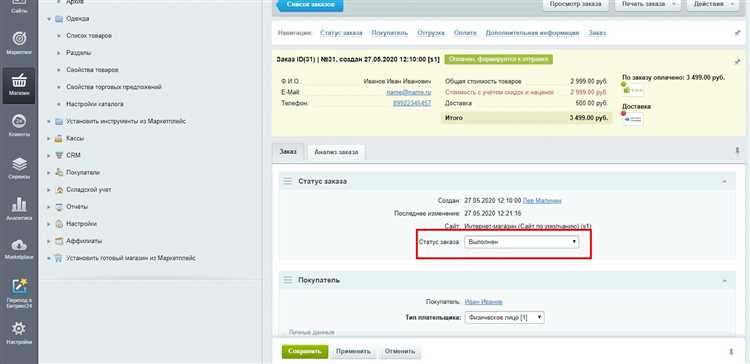Click the Одежда folder icon
The width and height of the screenshot is (750, 364).
59,19
